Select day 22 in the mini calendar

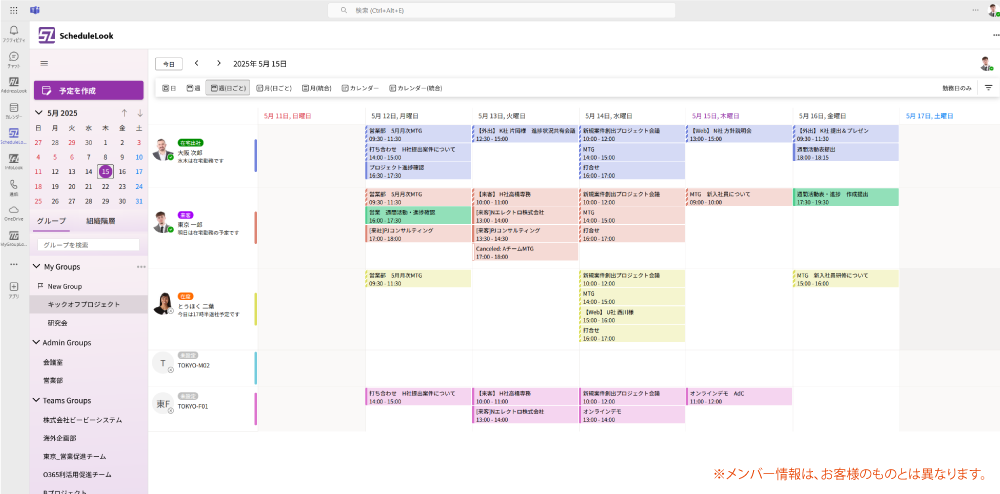coord(105,186)
